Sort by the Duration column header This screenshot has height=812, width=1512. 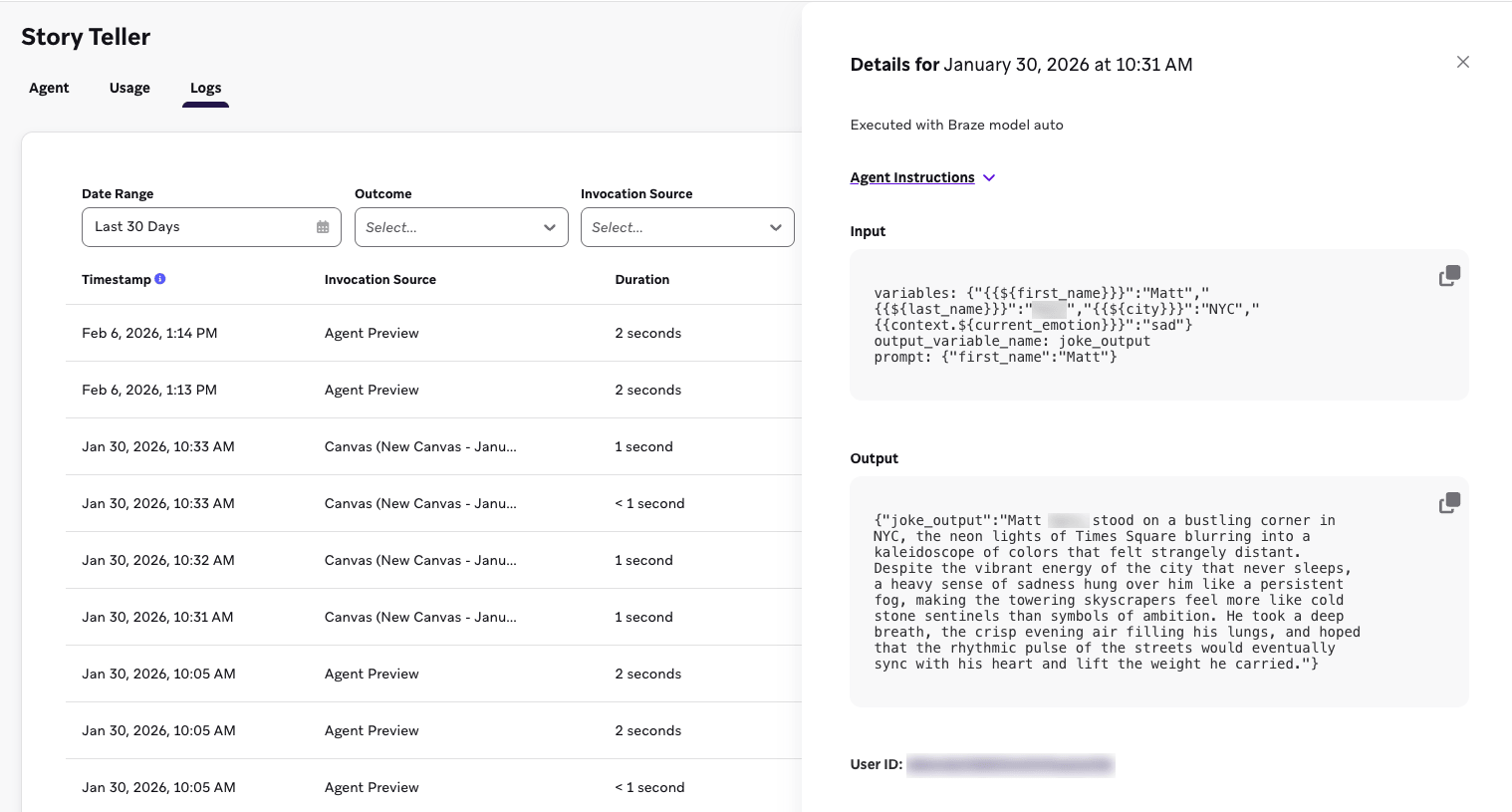click(641, 280)
